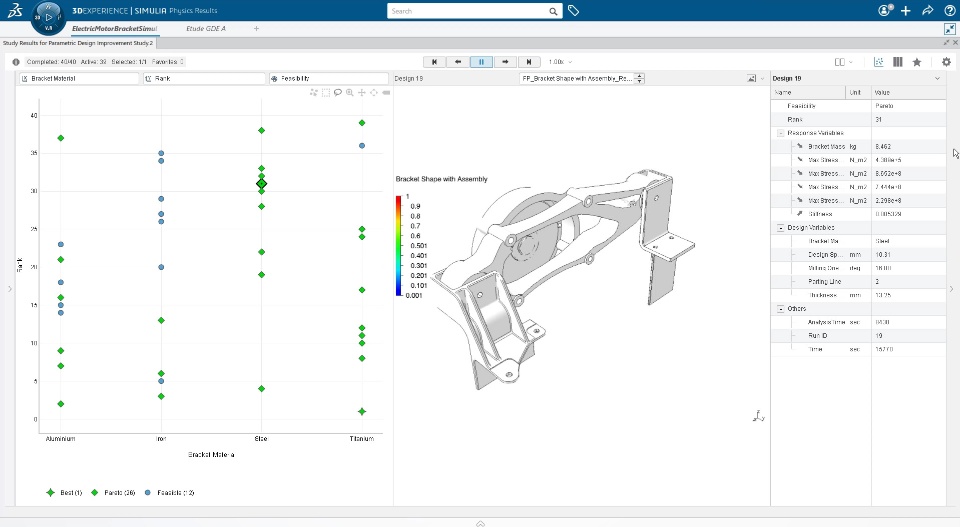Select the Stiffness row
Screen dimensions: 960x527
(x=858, y=214)
